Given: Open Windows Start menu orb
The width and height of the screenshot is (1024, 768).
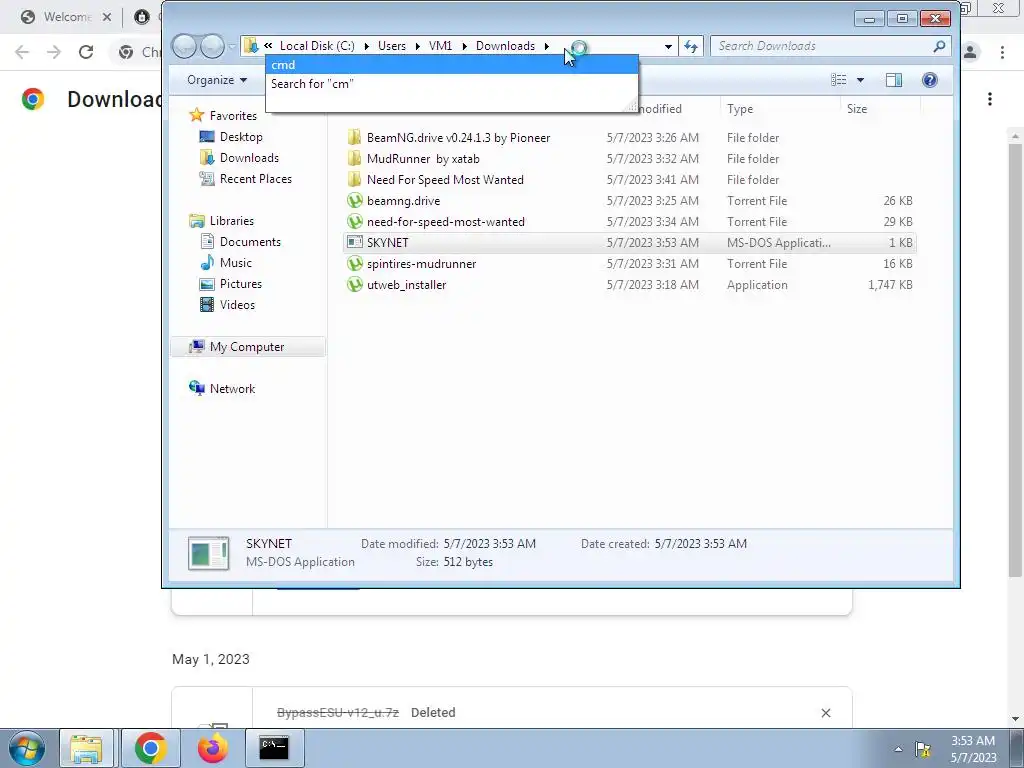Looking at the screenshot, I should (x=27, y=748).
